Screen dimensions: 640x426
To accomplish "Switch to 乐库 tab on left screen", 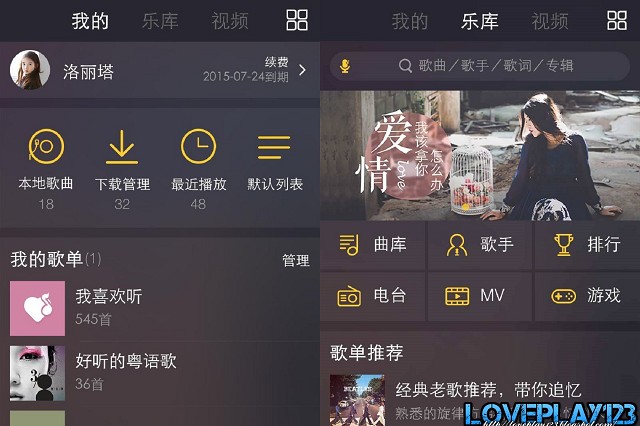I will (x=160, y=21).
